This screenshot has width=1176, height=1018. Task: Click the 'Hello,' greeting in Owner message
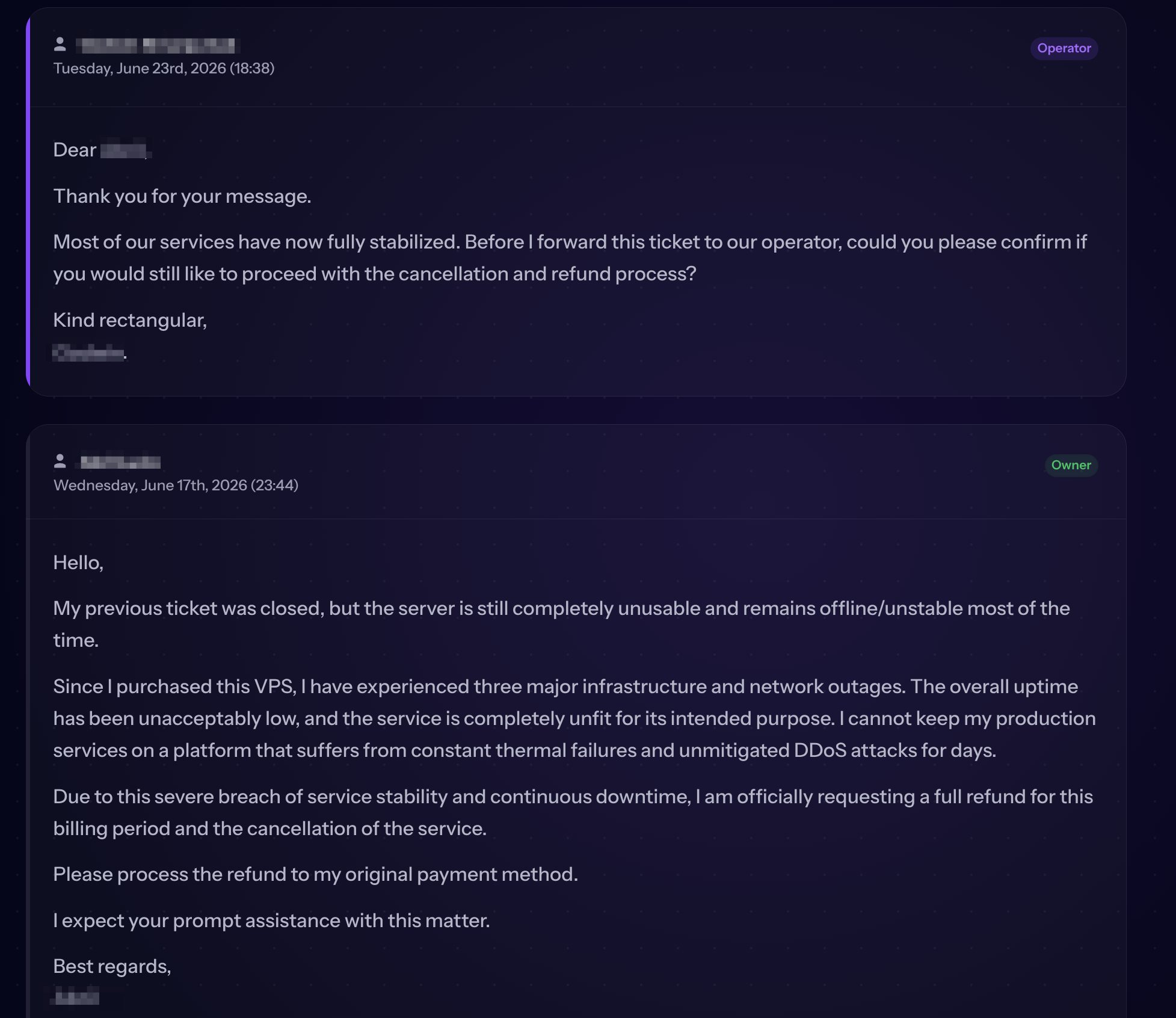pyautogui.click(x=78, y=563)
